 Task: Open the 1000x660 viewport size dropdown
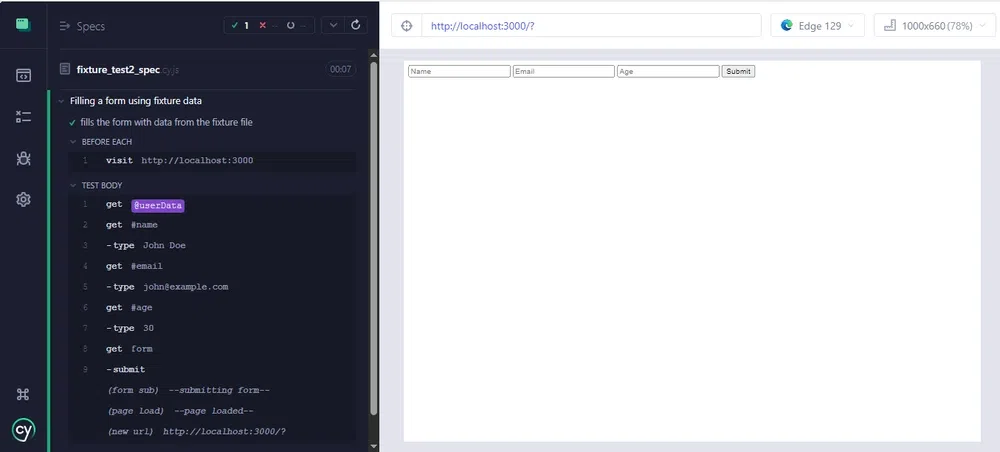tap(934, 26)
